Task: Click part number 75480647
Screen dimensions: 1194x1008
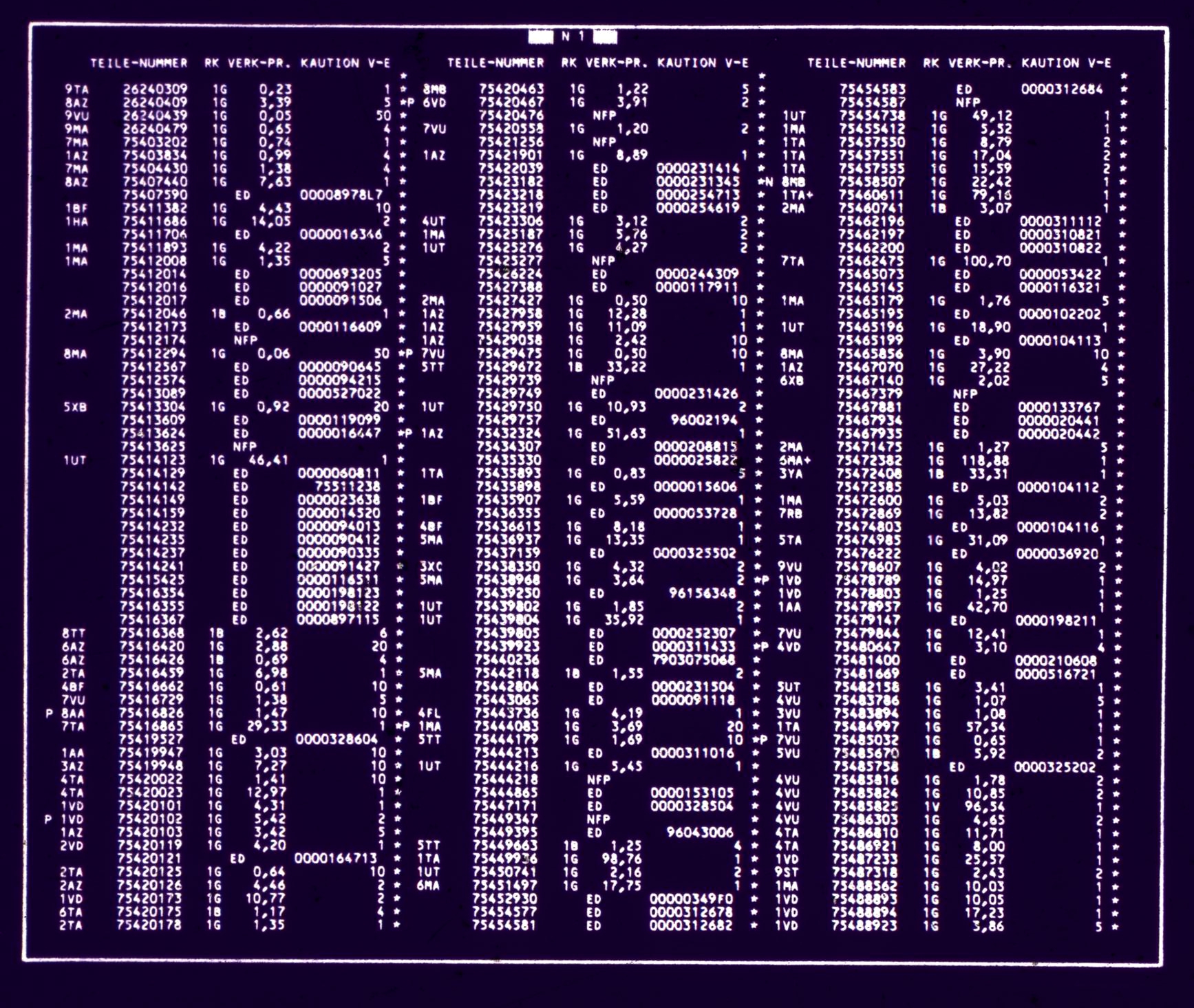Action: [866, 647]
